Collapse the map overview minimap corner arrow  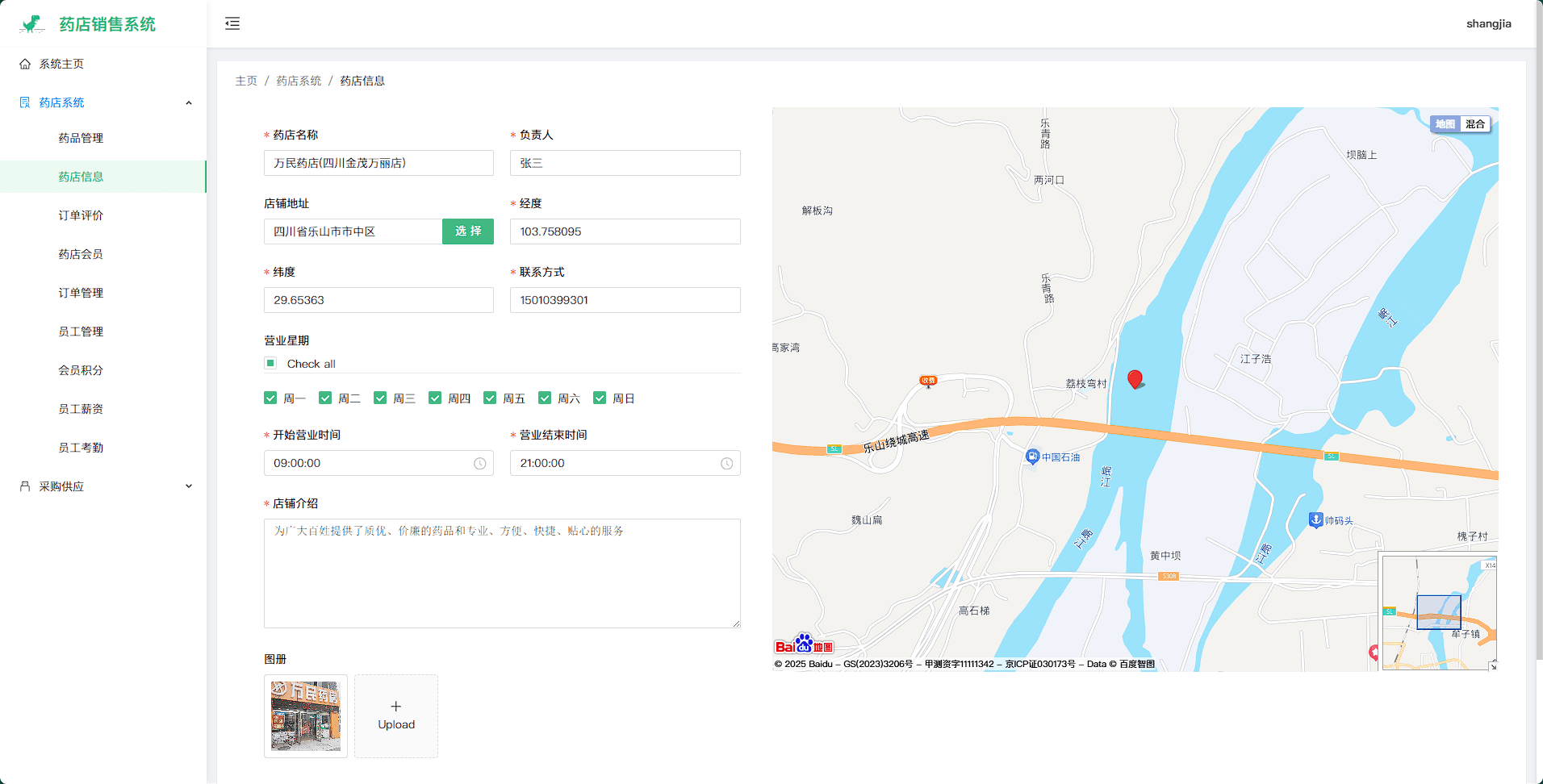click(1492, 665)
